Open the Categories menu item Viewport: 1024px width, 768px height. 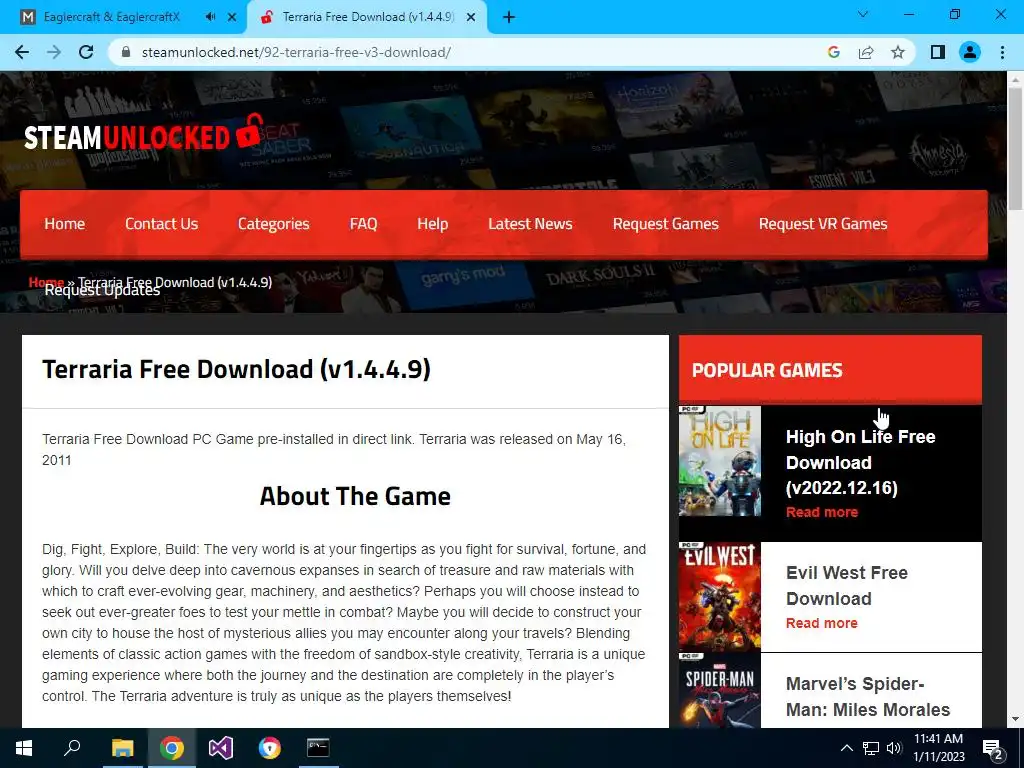(x=274, y=224)
